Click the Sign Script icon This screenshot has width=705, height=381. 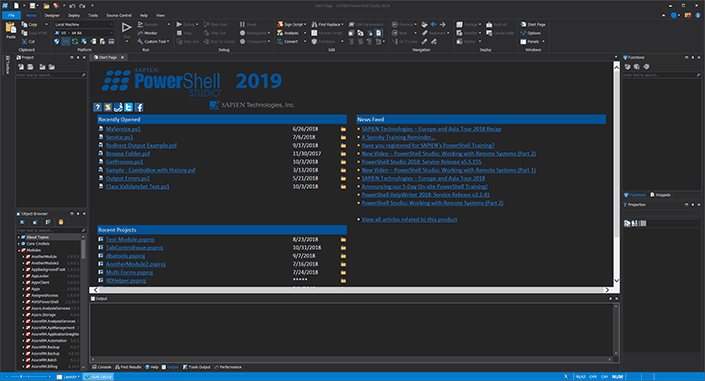[x=280, y=24]
